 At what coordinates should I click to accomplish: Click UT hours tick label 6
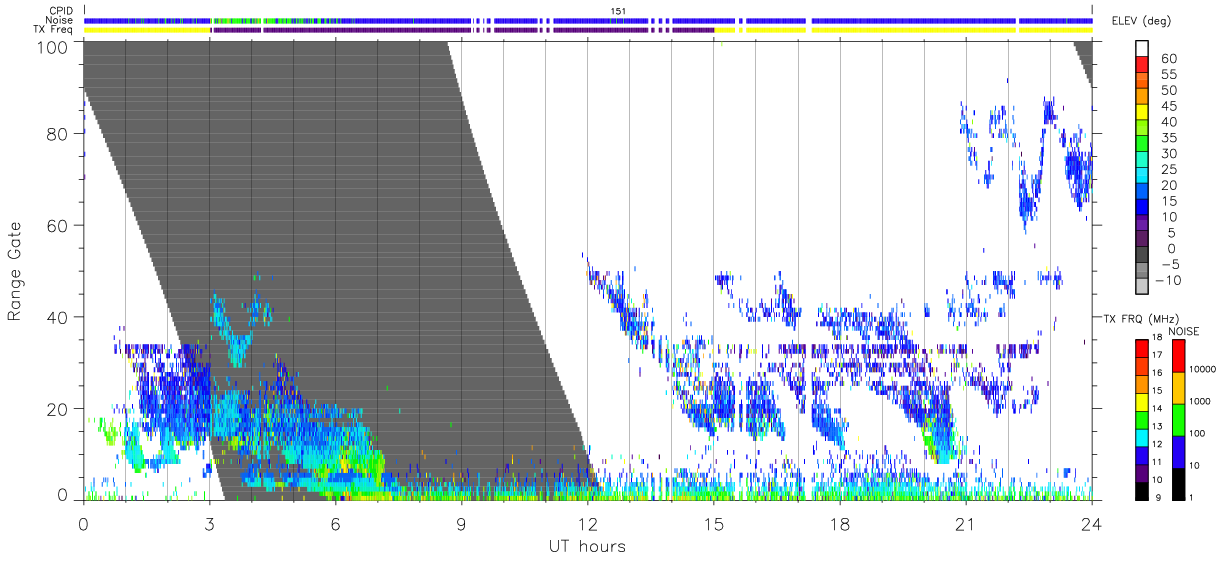coord(335,524)
